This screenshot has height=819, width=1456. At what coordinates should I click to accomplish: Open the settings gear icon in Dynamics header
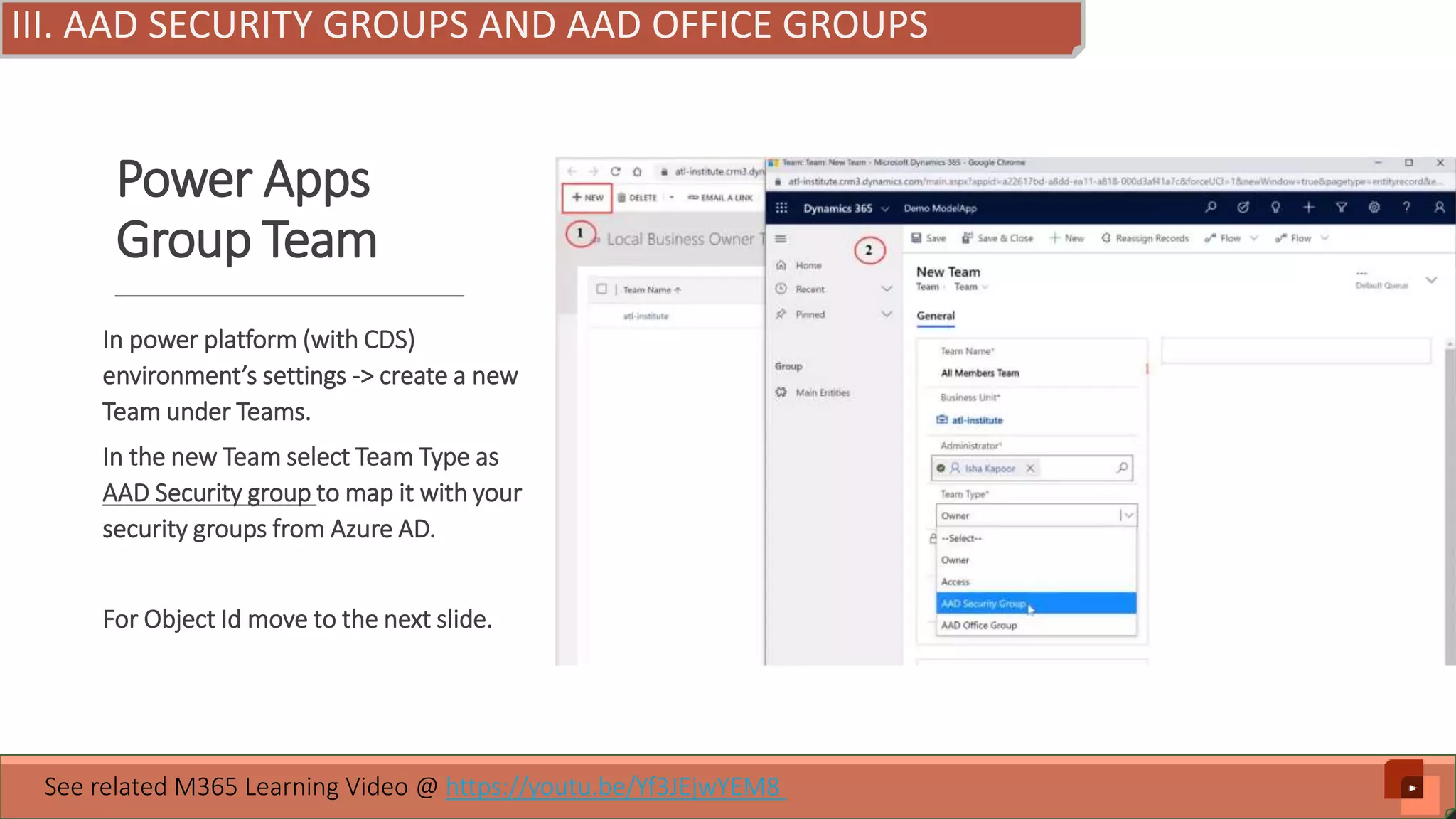(1374, 208)
